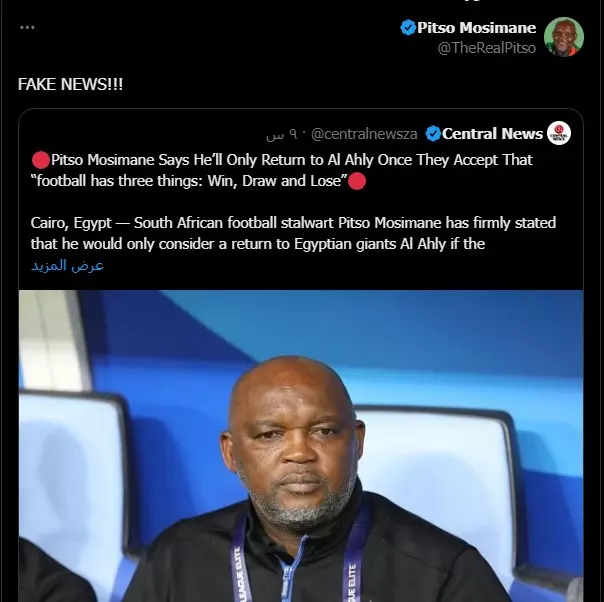Viewport: 604px width, 602px height.
Task: Open the photo of the coach
Action: tap(301, 446)
